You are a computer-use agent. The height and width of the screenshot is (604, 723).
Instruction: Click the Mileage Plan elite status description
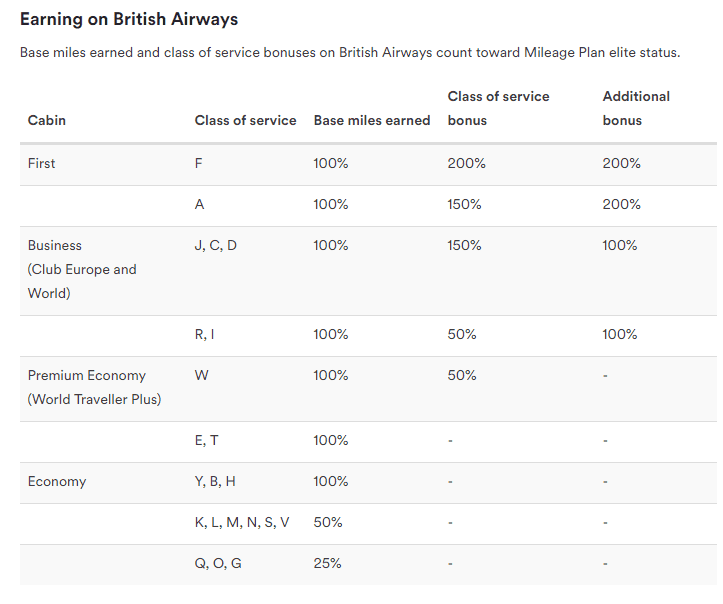pos(350,52)
